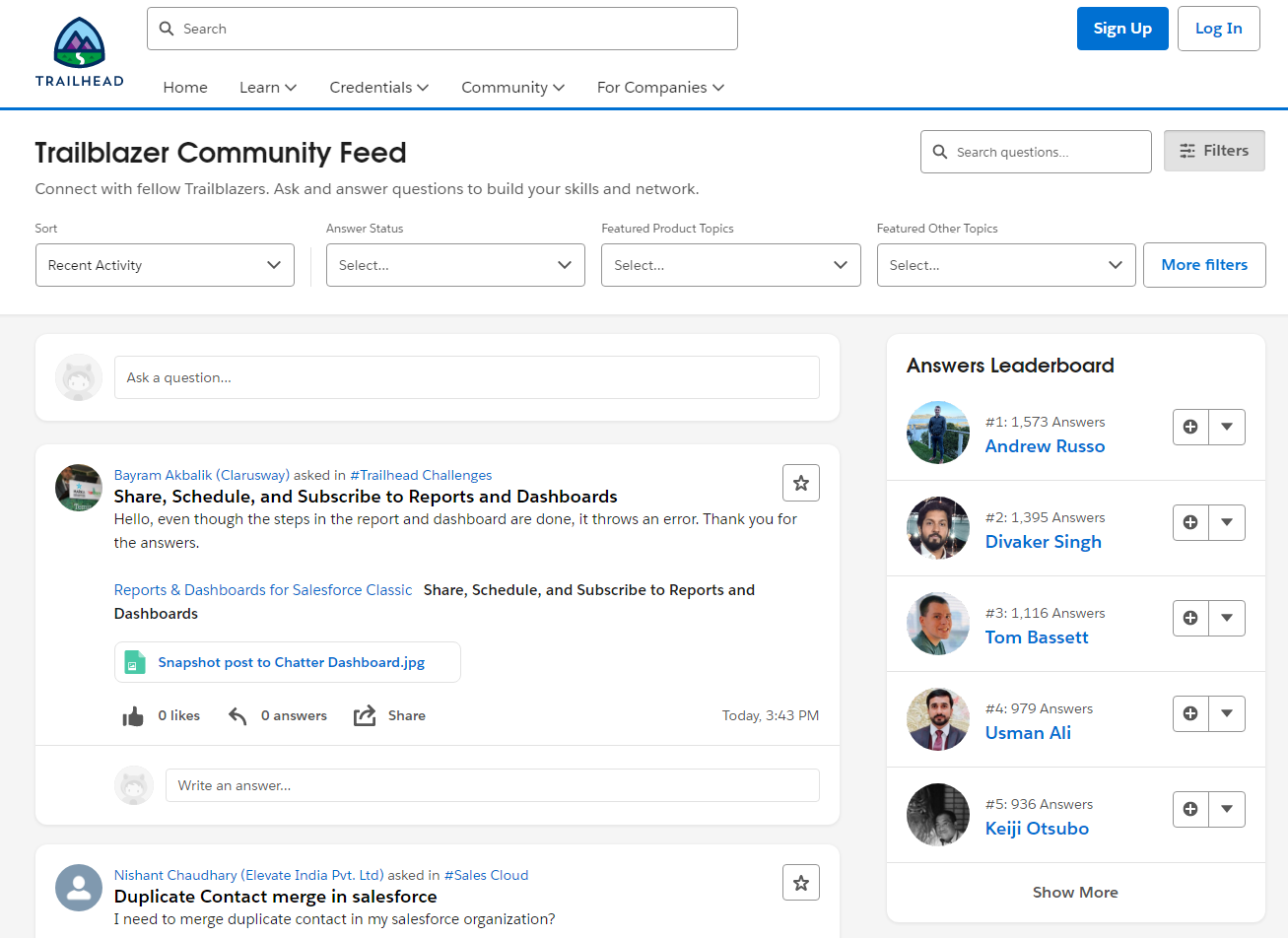This screenshot has height=938, width=1288.
Task: Click the top Search field
Action: pos(442,29)
